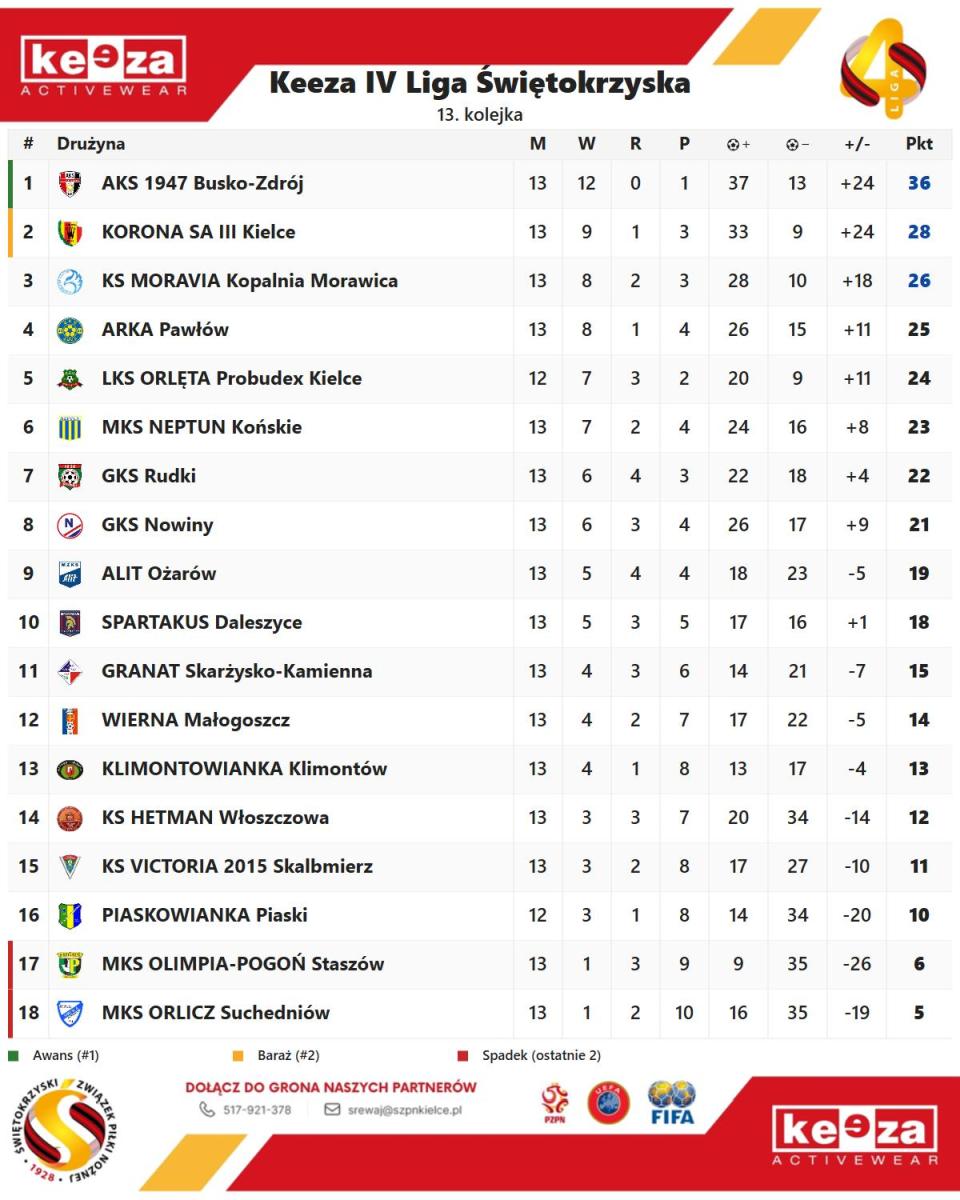The image size is (960, 1200).
Task: Click the PZPN logo in the footer
Action: (555, 1103)
